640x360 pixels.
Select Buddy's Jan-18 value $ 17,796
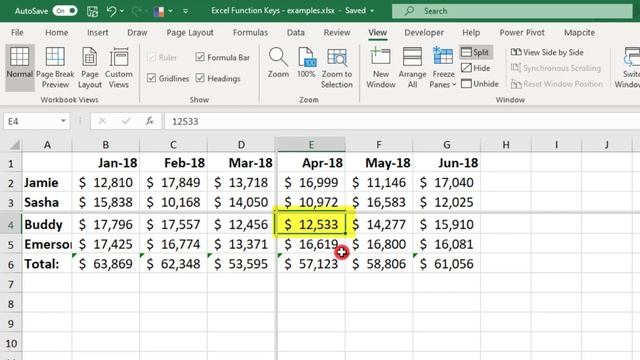coord(106,224)
